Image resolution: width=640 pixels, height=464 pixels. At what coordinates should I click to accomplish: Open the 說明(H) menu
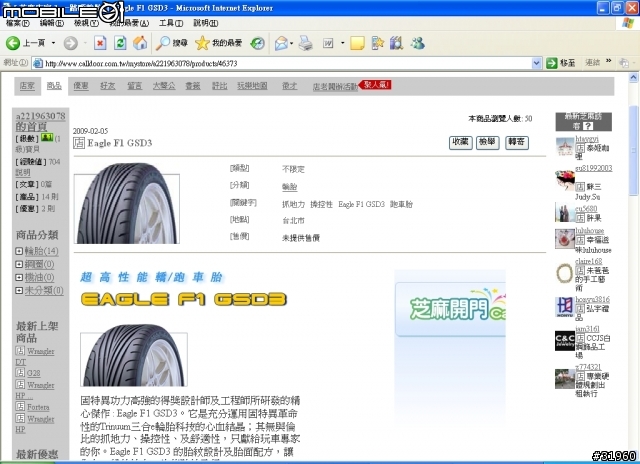click(x=205, y=23)
